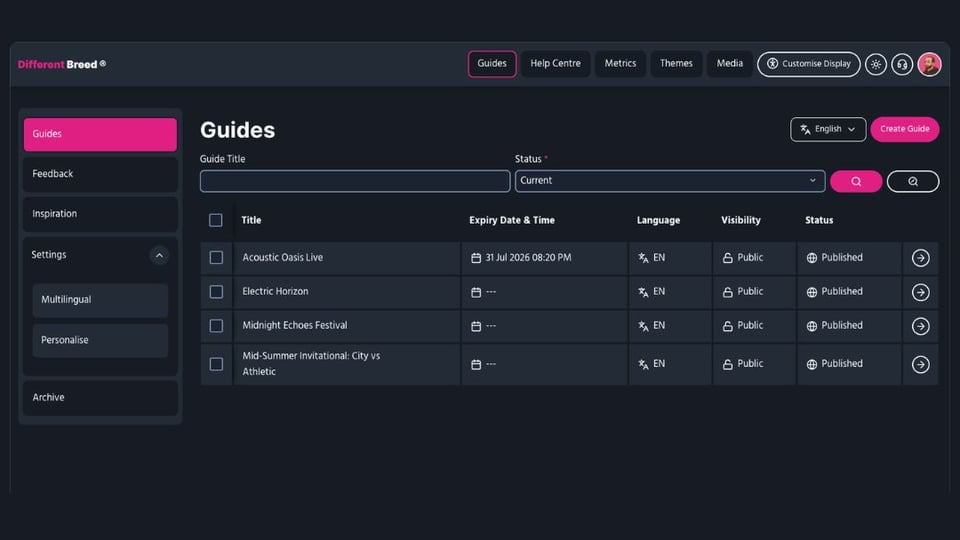Click the Acoustic Oasis Live title

click(x=282, y=258)
